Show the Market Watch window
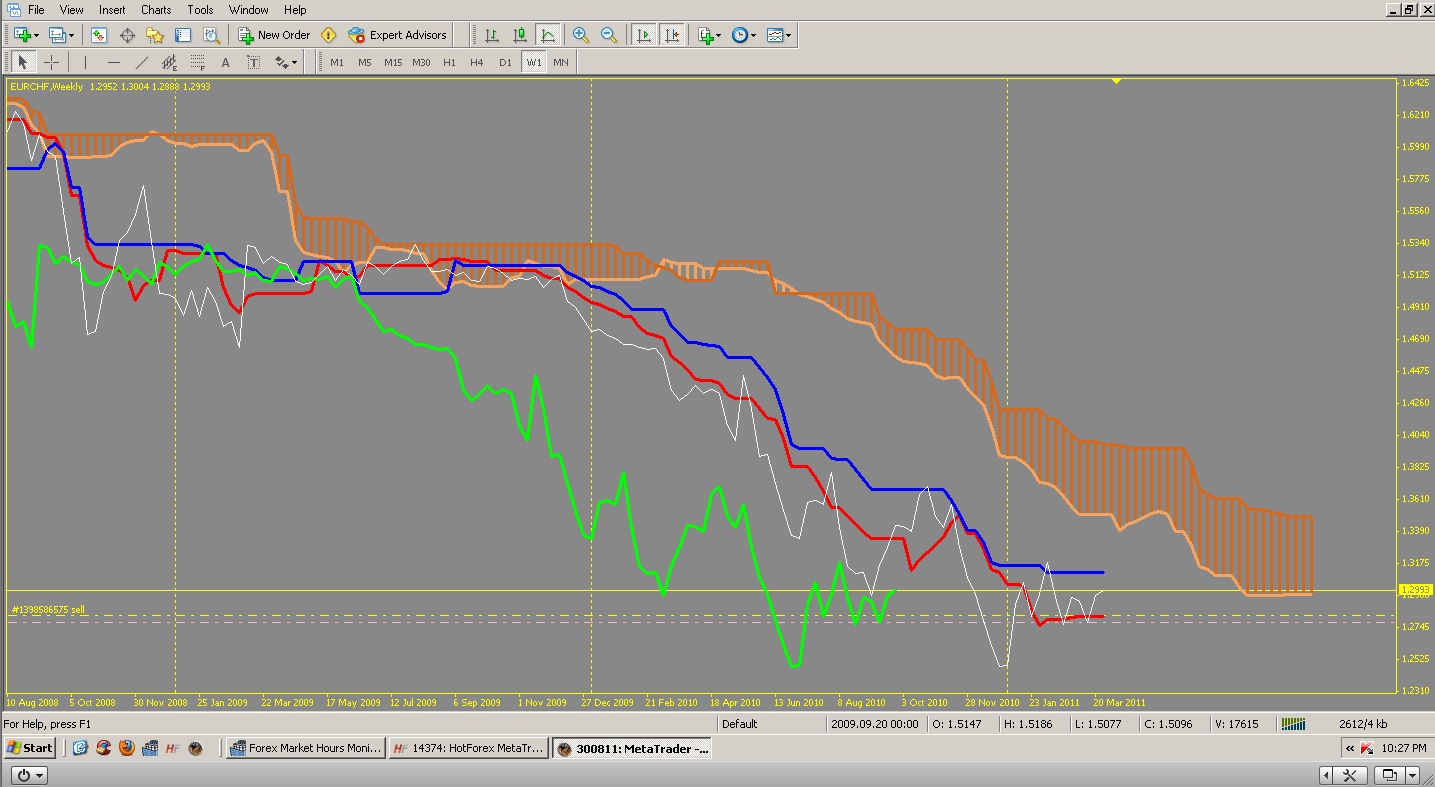 (x=99, y=35)
